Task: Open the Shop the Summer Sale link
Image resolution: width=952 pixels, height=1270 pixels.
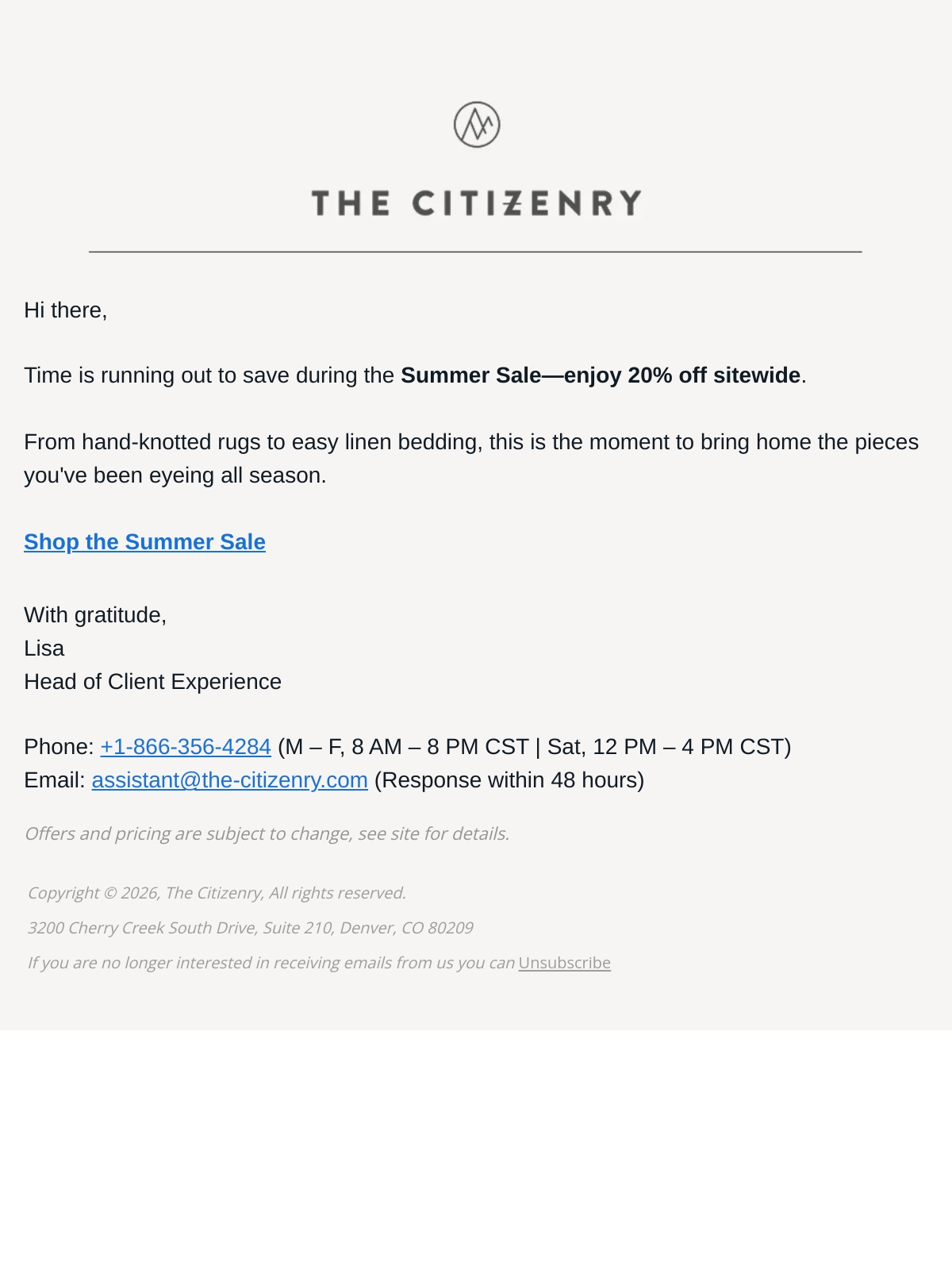Action: [144, 541]
